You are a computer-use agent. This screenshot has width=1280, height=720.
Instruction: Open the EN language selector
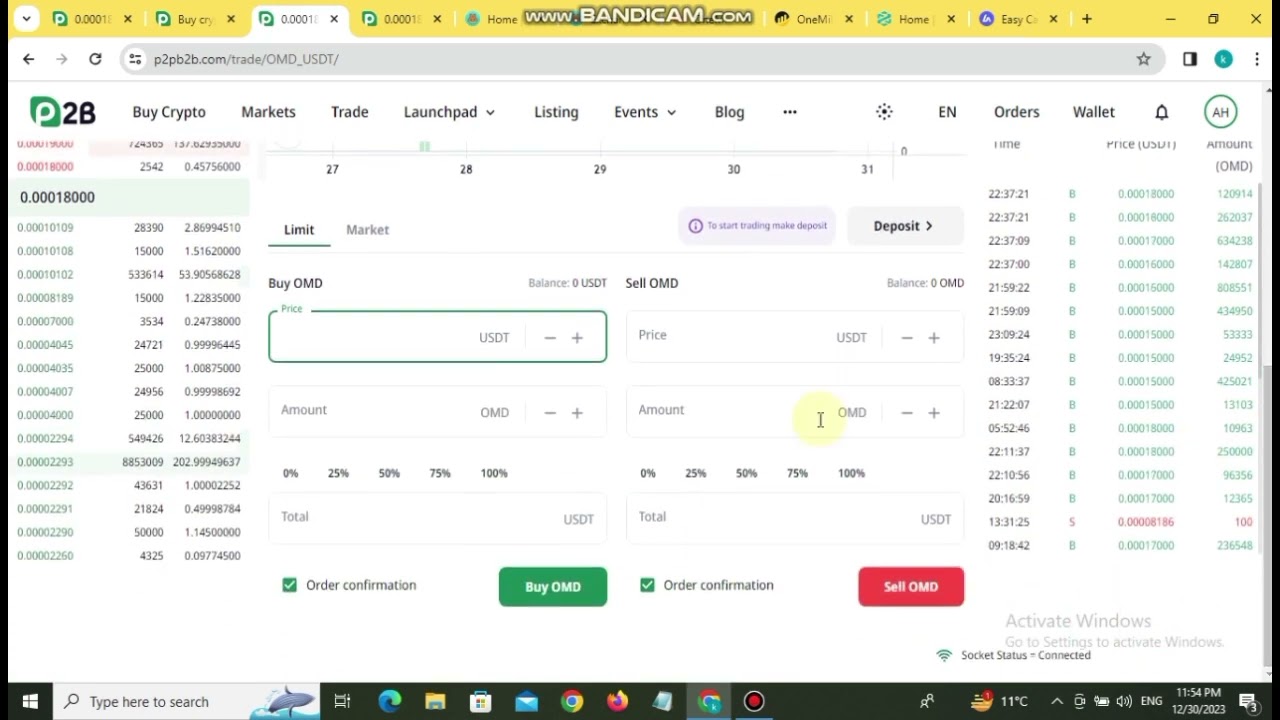pos(947,112)
